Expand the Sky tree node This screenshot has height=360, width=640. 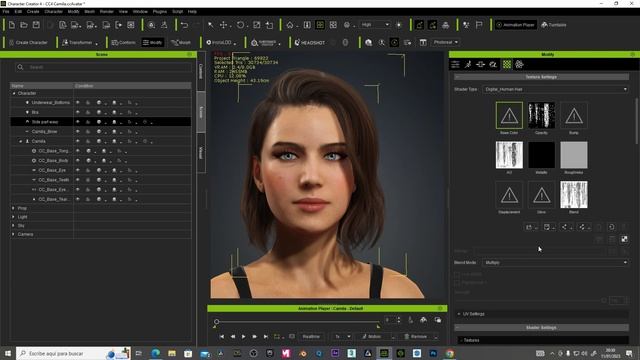click(13, 225)
